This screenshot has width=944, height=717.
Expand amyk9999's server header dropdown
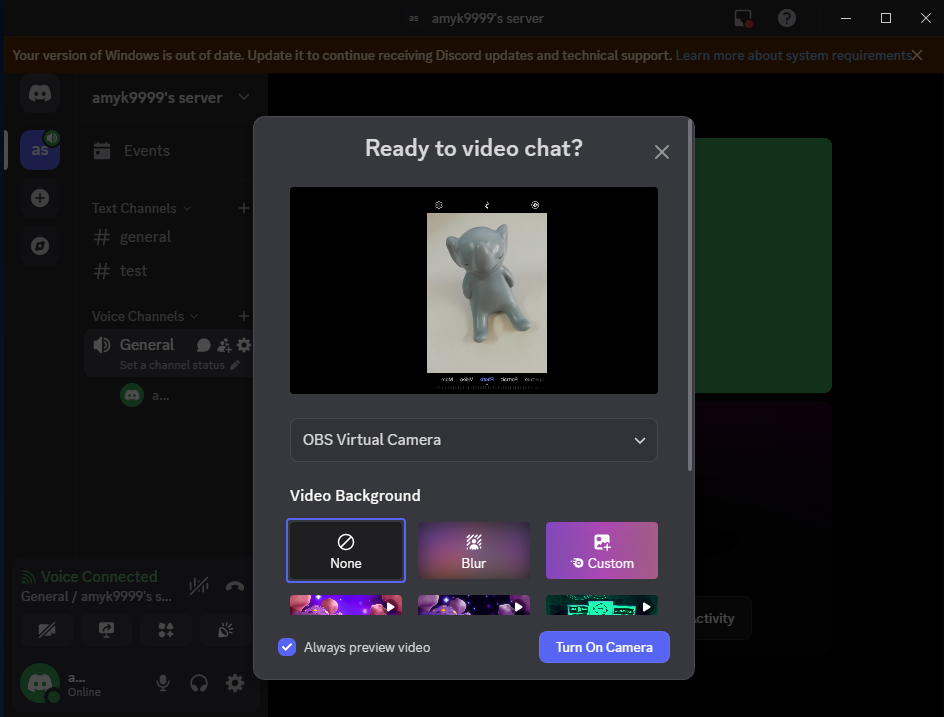[244, 97]
